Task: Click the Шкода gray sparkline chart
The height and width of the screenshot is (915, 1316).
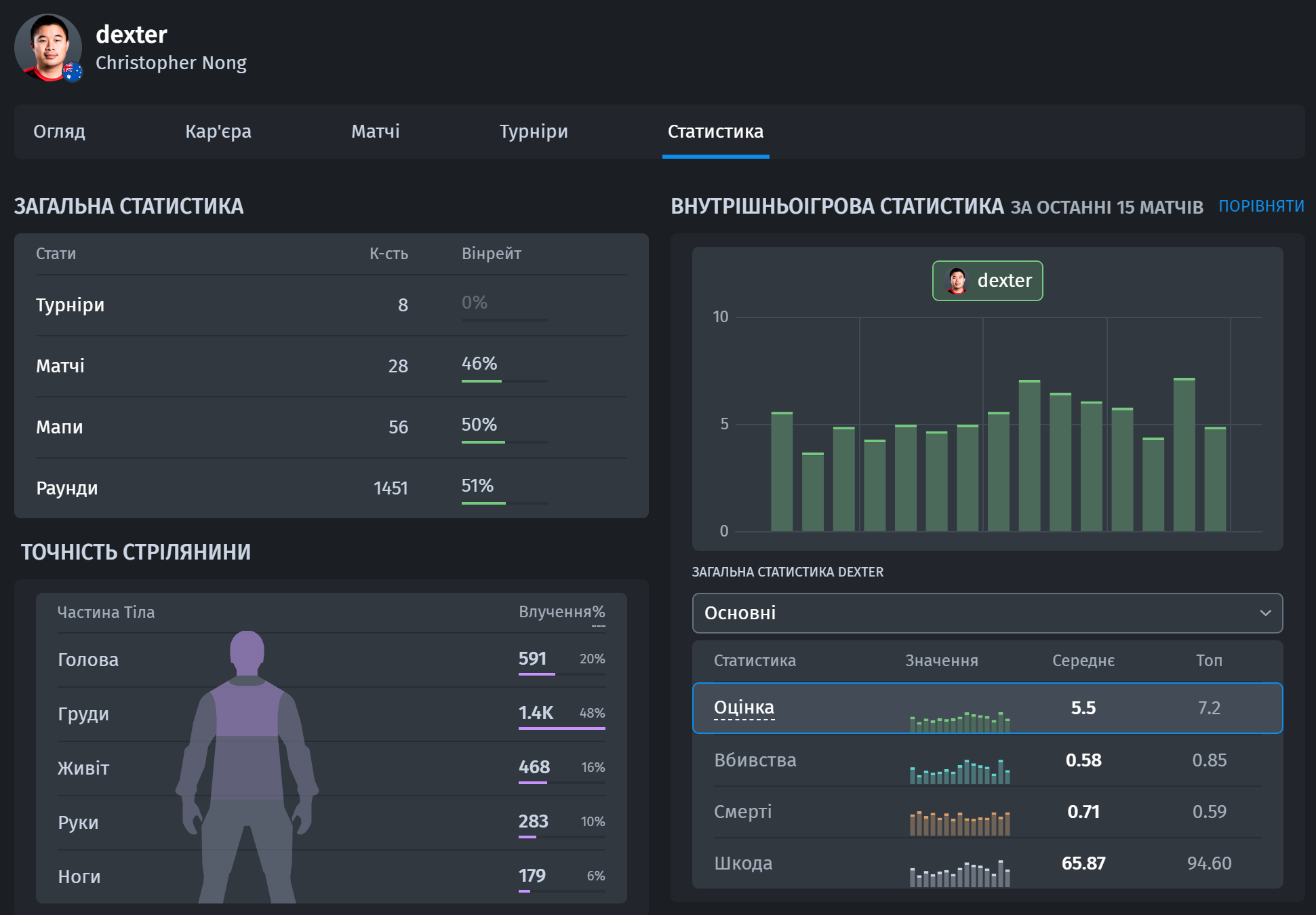Action: click(960, 874)
